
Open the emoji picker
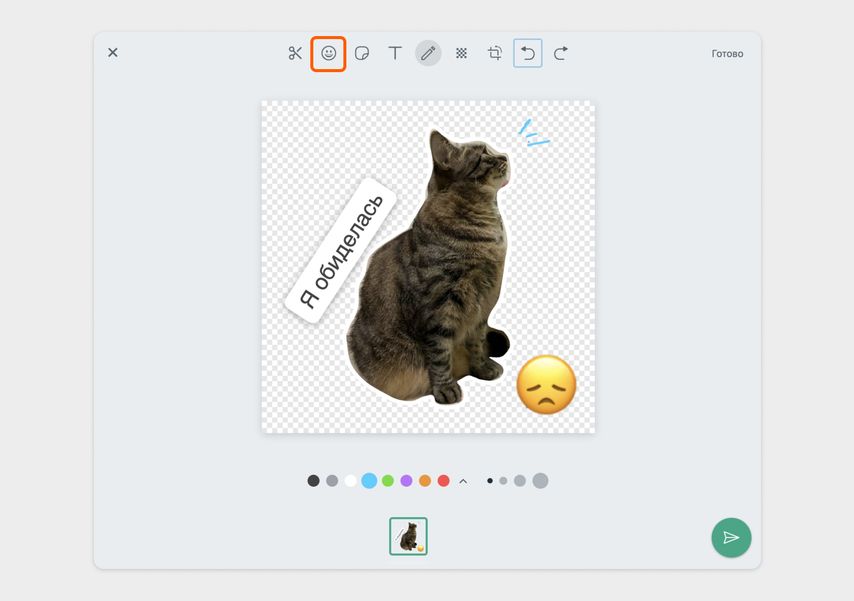click(x=328, y=53)
